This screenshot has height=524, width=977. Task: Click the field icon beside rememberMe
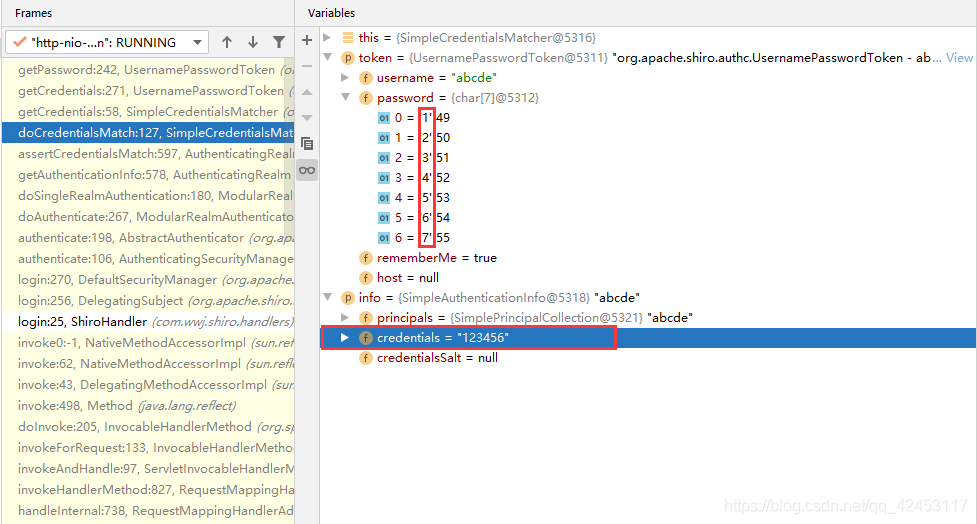[x=366, y=258]
